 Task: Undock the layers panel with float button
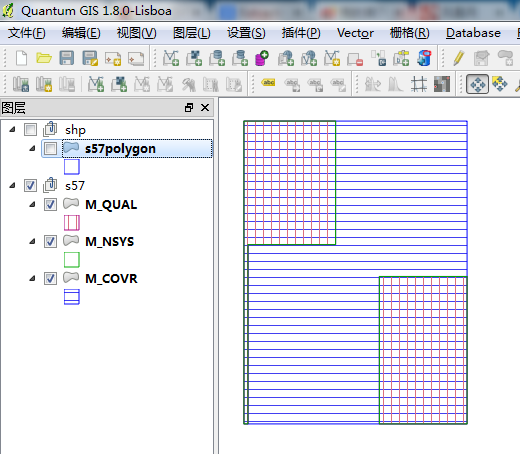click(x=189, y=107)
